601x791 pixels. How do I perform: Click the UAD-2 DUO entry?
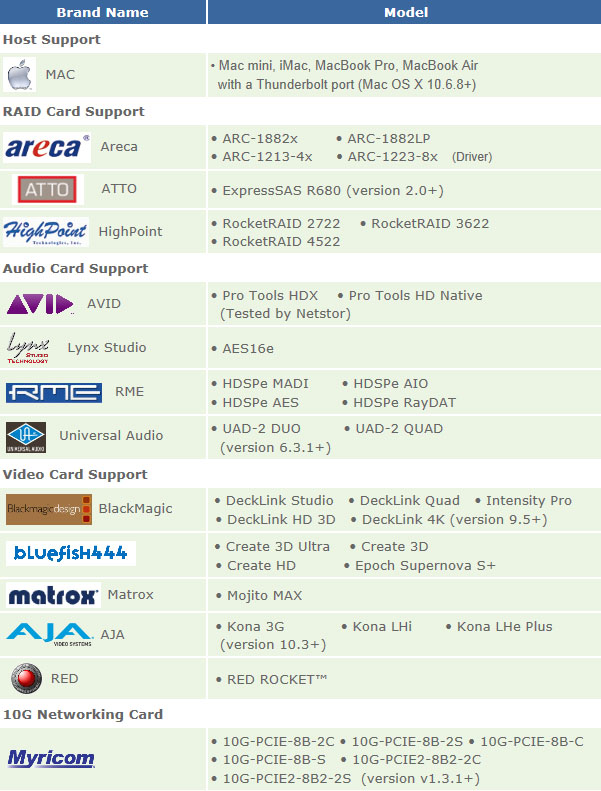tap(261, 429)
